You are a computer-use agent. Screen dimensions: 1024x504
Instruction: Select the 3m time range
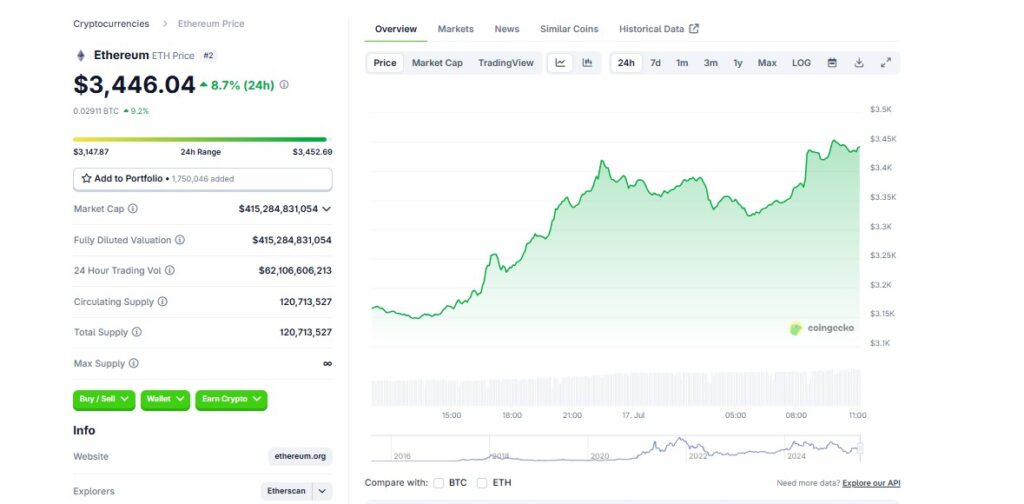[711, 63]
